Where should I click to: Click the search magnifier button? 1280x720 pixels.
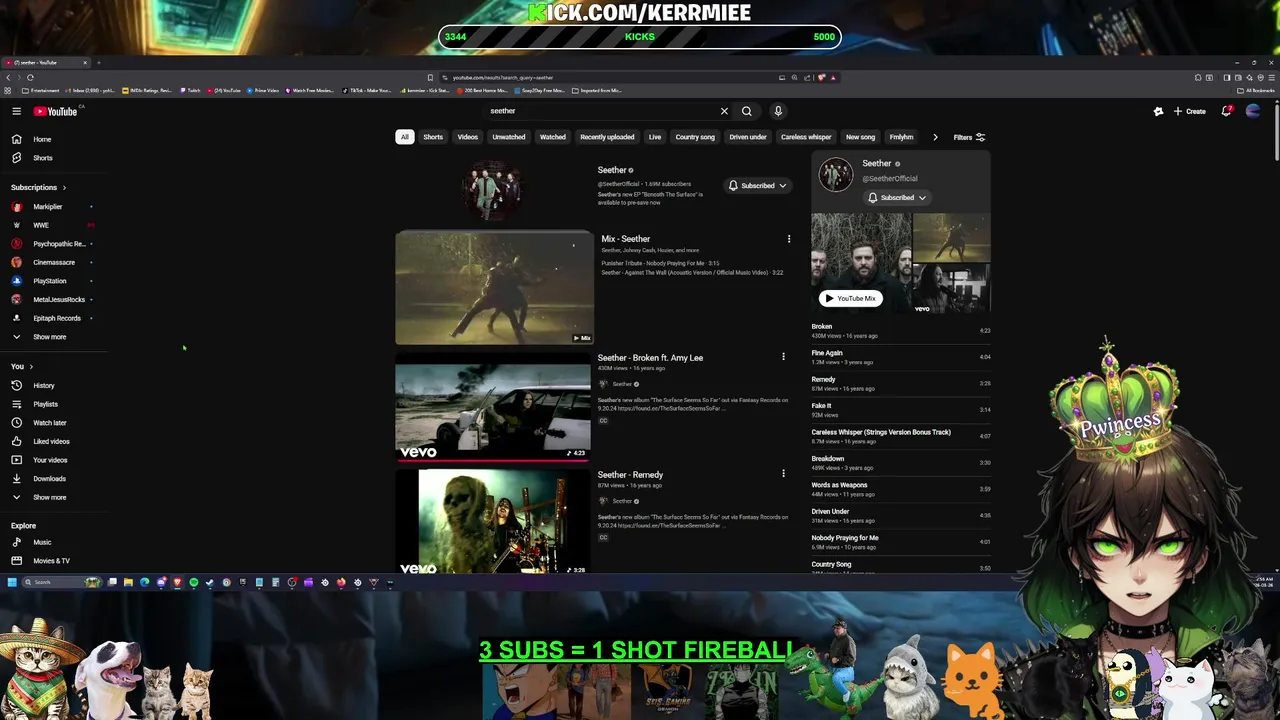coord(746,111)
